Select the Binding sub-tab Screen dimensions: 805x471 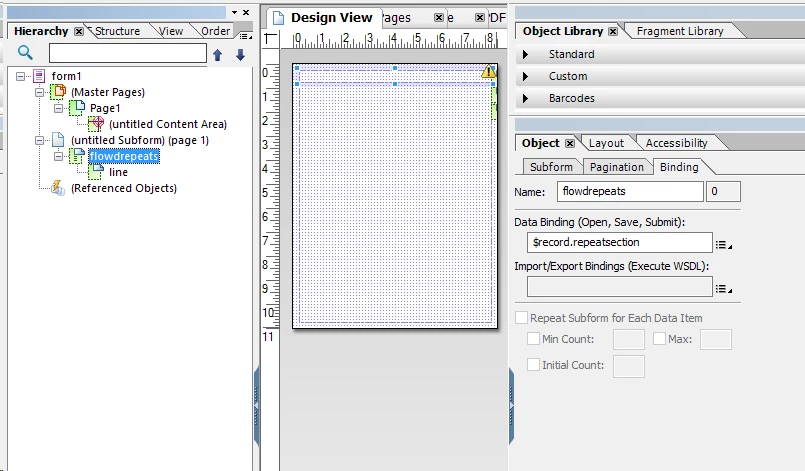679,167
